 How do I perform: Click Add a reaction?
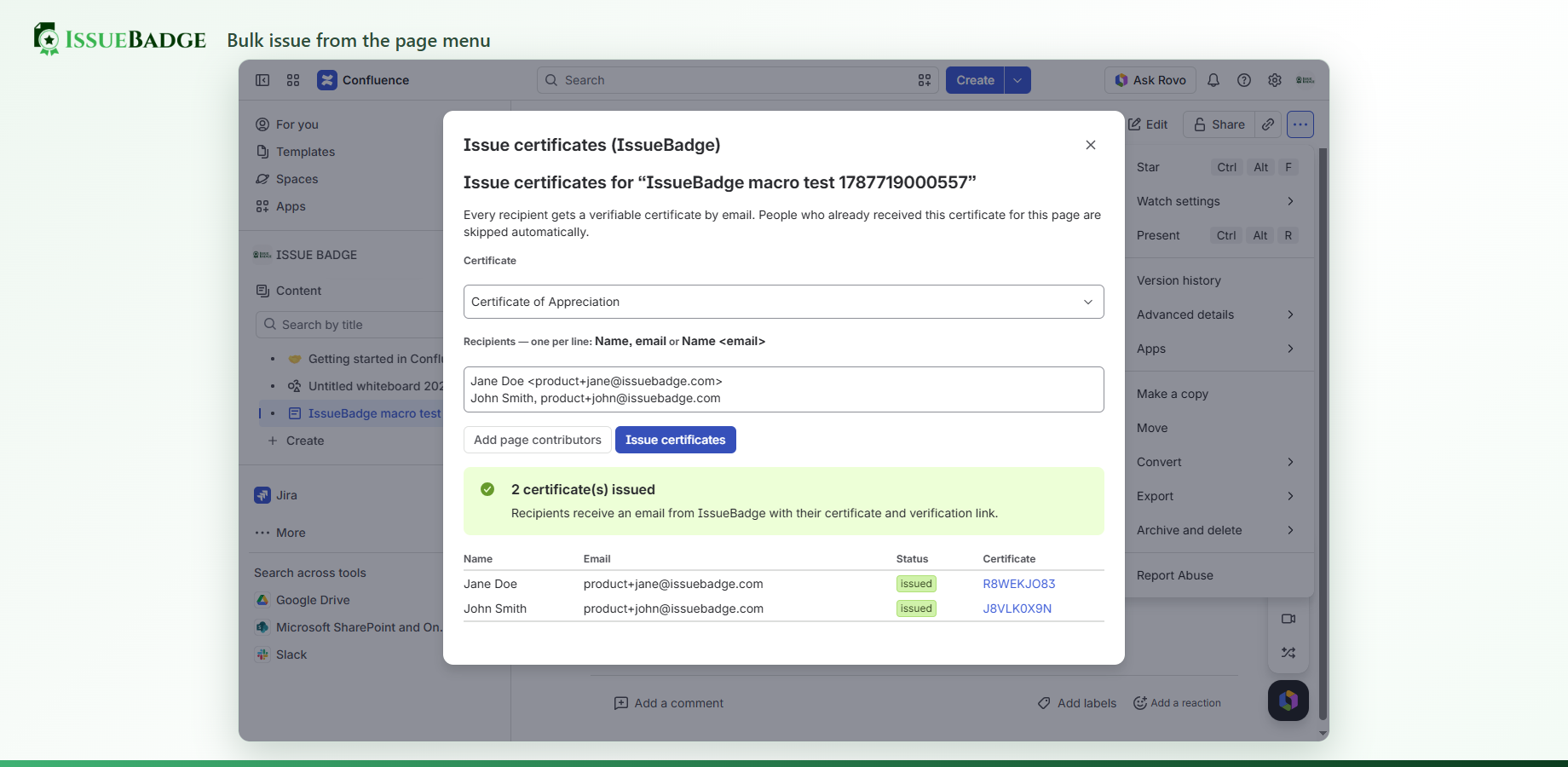[x=1177, y=703]
